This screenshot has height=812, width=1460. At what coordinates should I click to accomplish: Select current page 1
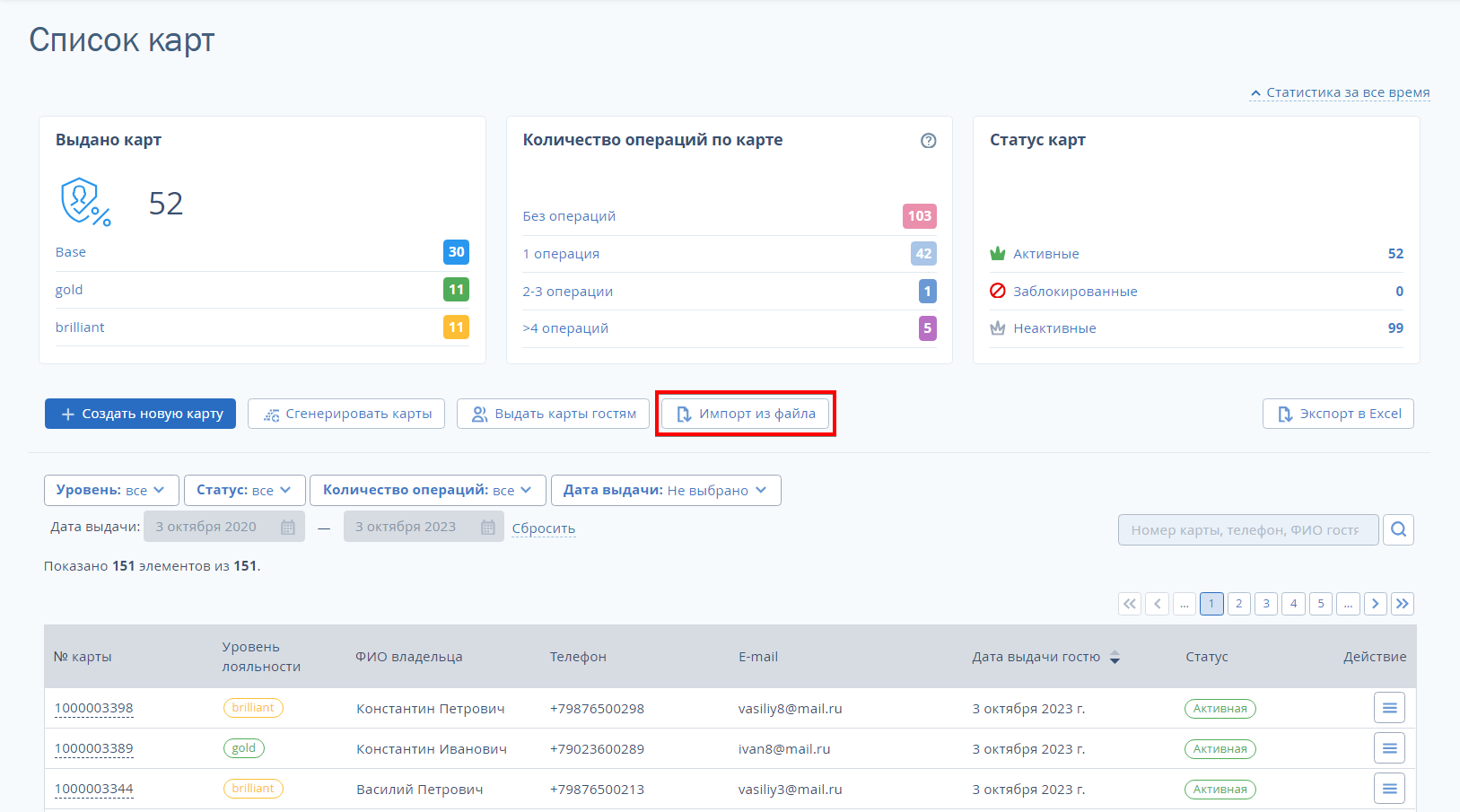tap(1211, 604)
